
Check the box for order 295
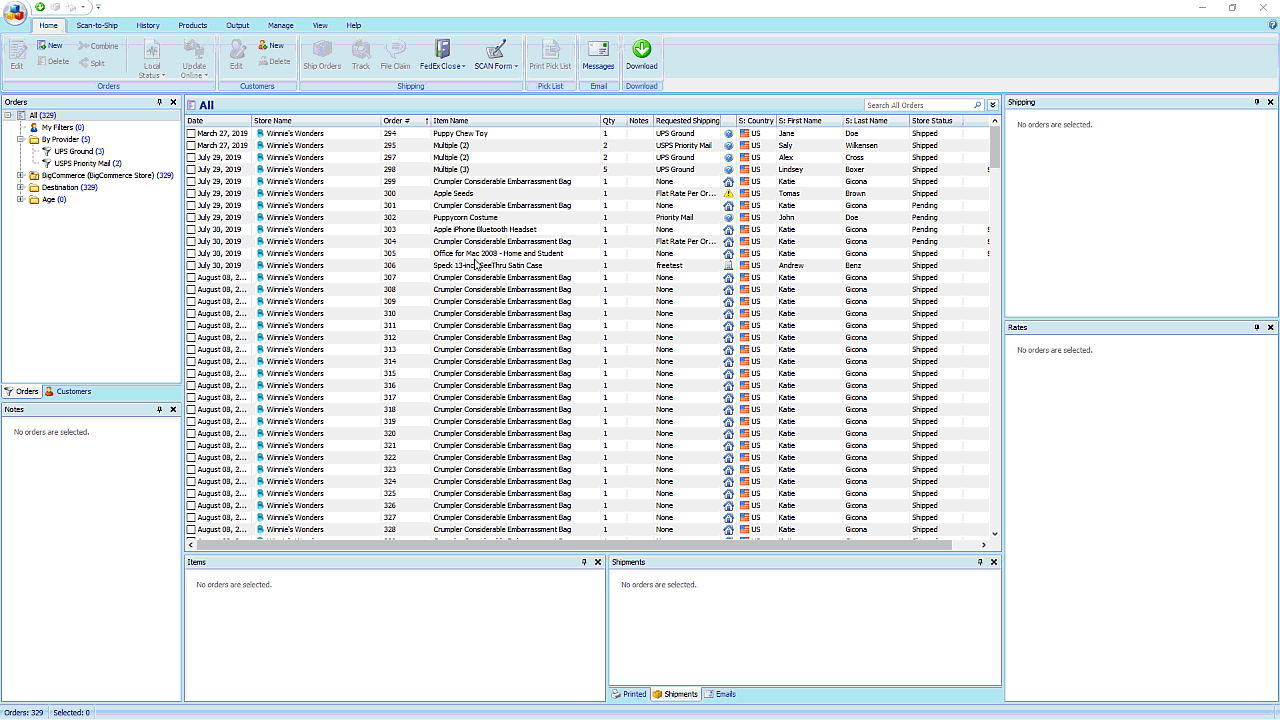(191, 145)
